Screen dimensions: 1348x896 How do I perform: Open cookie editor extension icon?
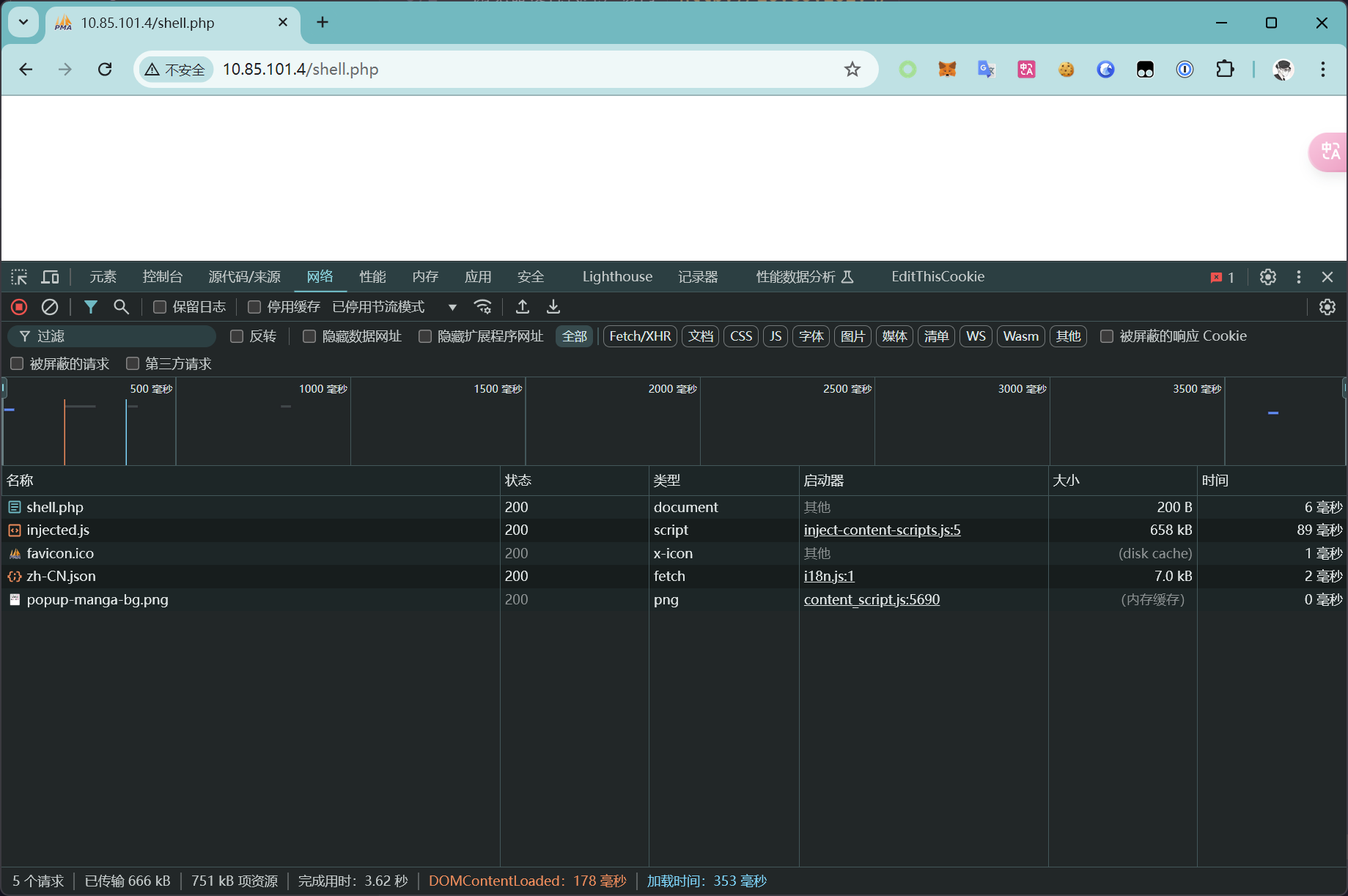coord(1066,69)
